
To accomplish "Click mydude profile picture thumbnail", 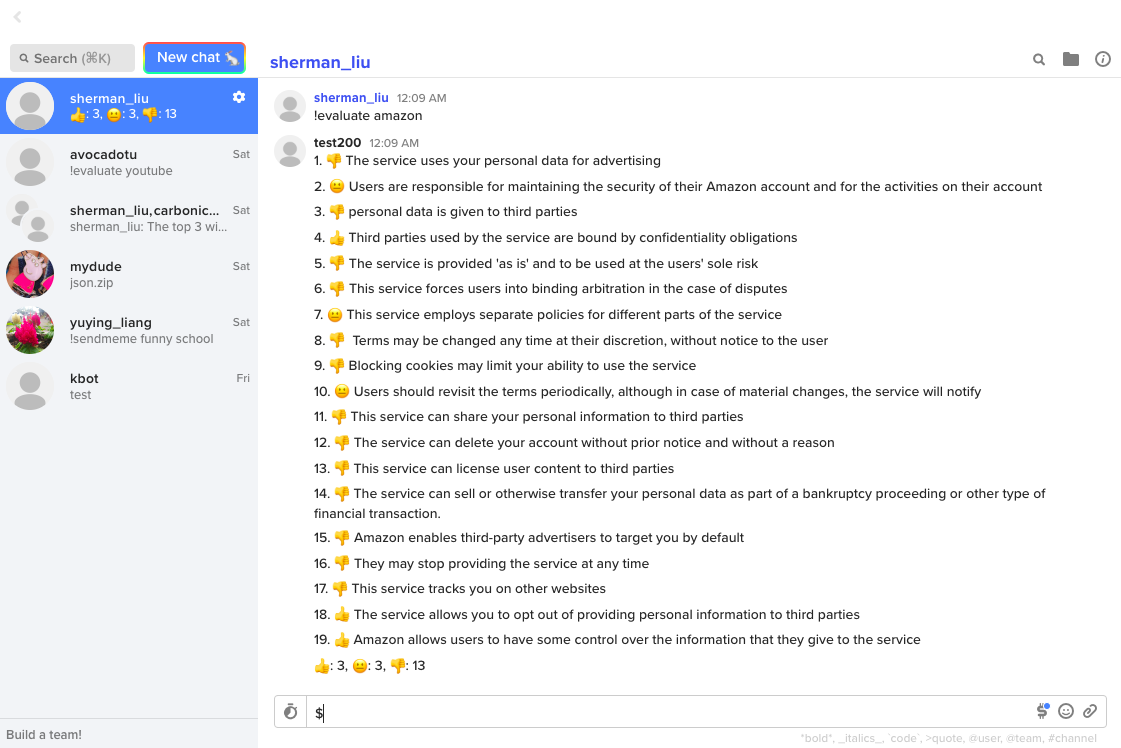I will tap(30, 274).
